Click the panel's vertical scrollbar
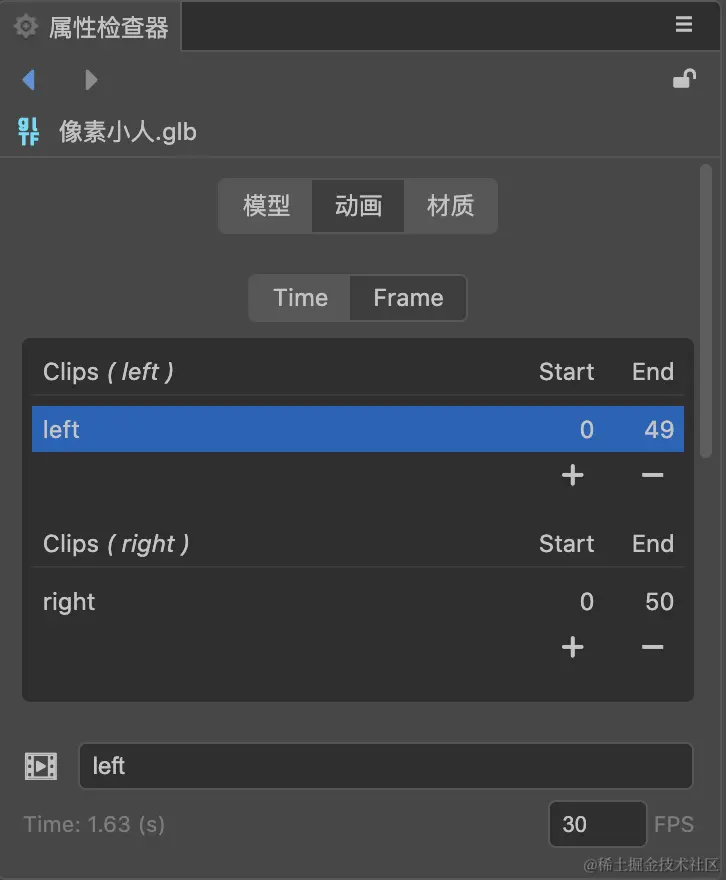The width and height of the screenshot is (726, 880). pyautogui.click(x=706, y=310)
